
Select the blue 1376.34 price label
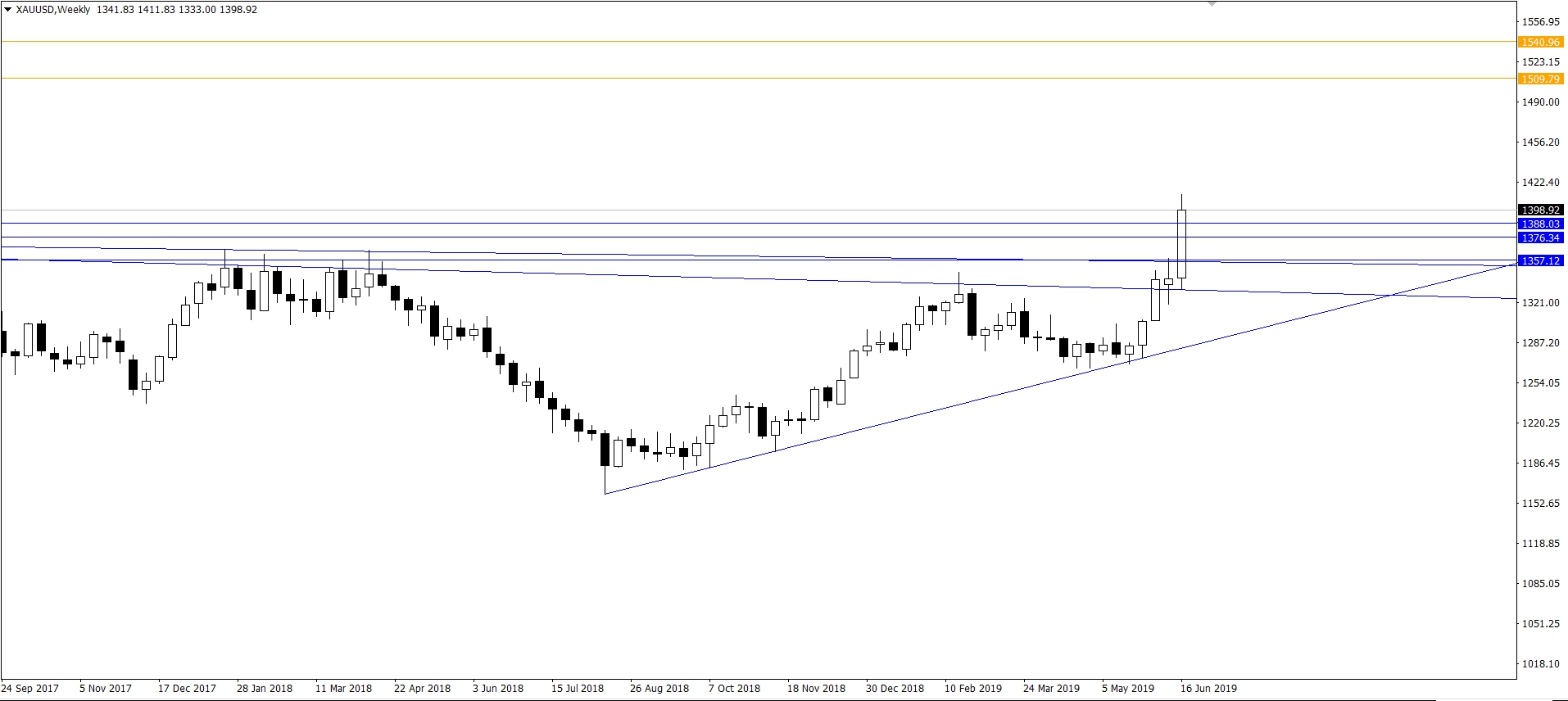[1539, 237]
